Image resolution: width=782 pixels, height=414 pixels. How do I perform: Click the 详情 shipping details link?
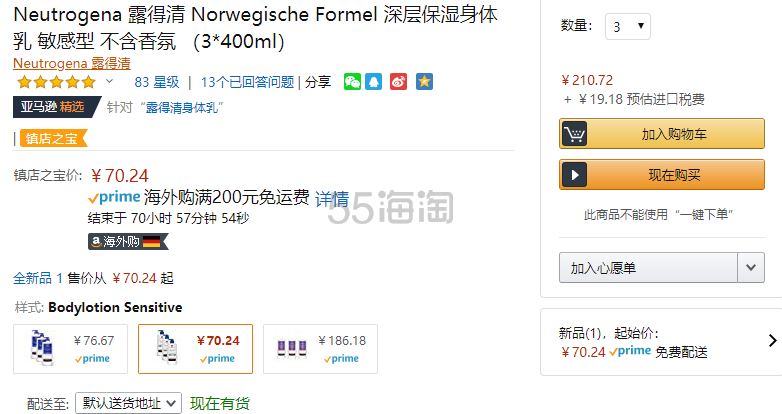pos(332,199)
